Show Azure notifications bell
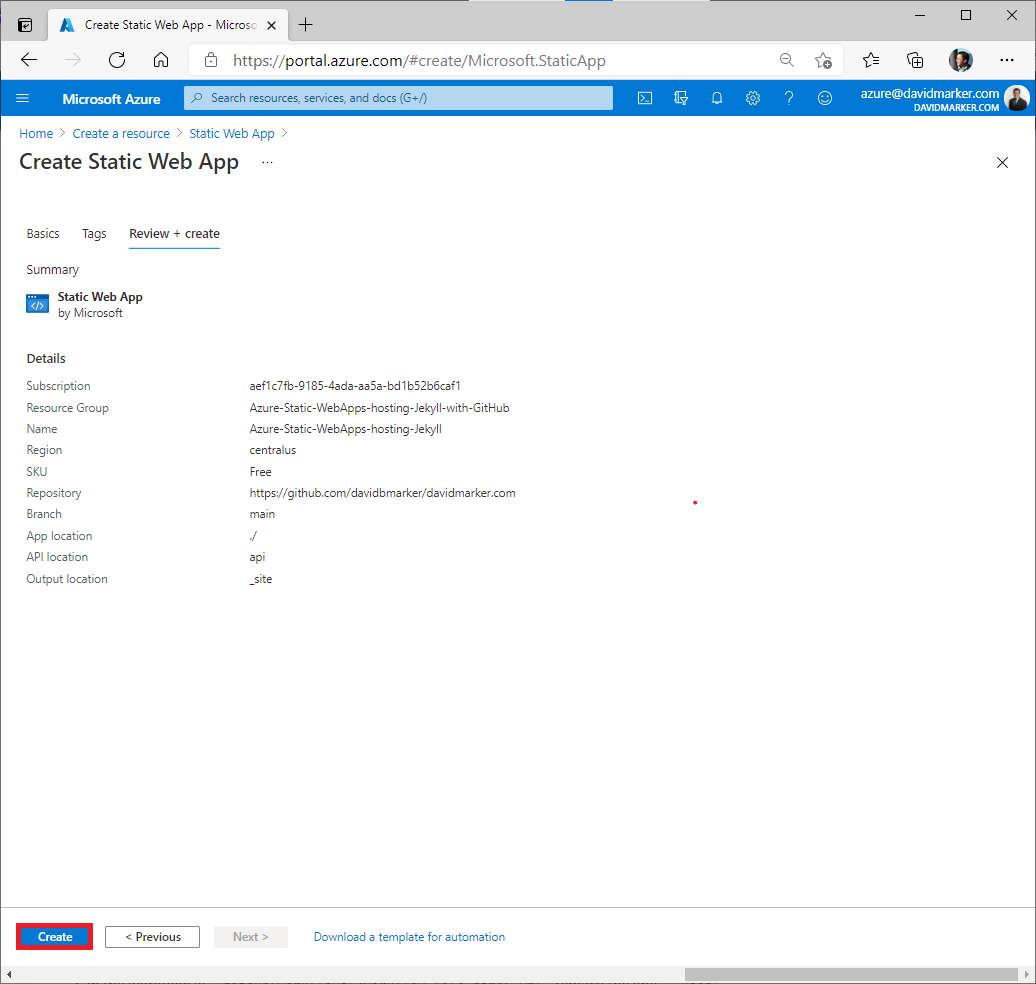The height and width of the screenshot is (984, 1036). point(717,98)
